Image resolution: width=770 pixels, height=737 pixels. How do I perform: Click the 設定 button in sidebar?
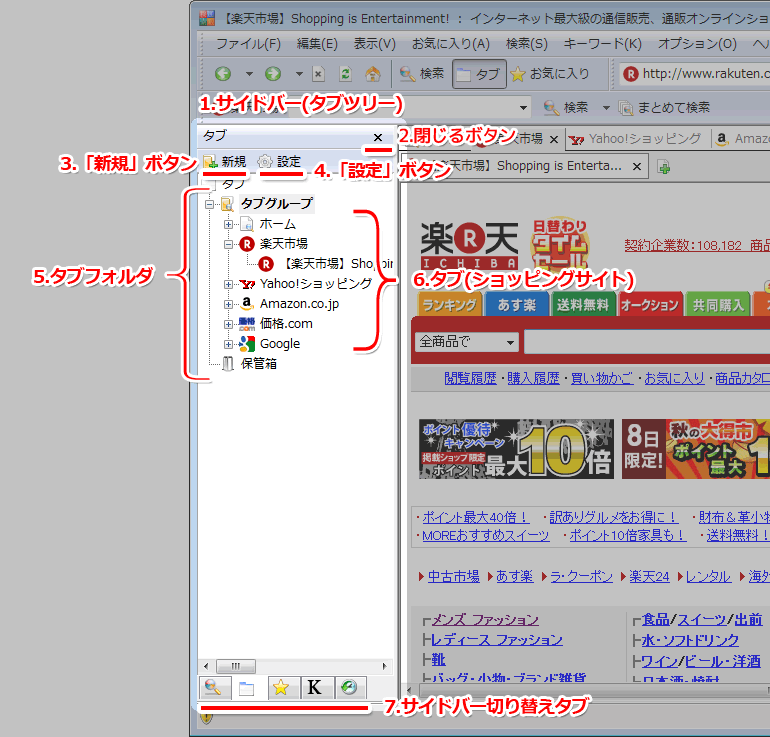(279, 161)
